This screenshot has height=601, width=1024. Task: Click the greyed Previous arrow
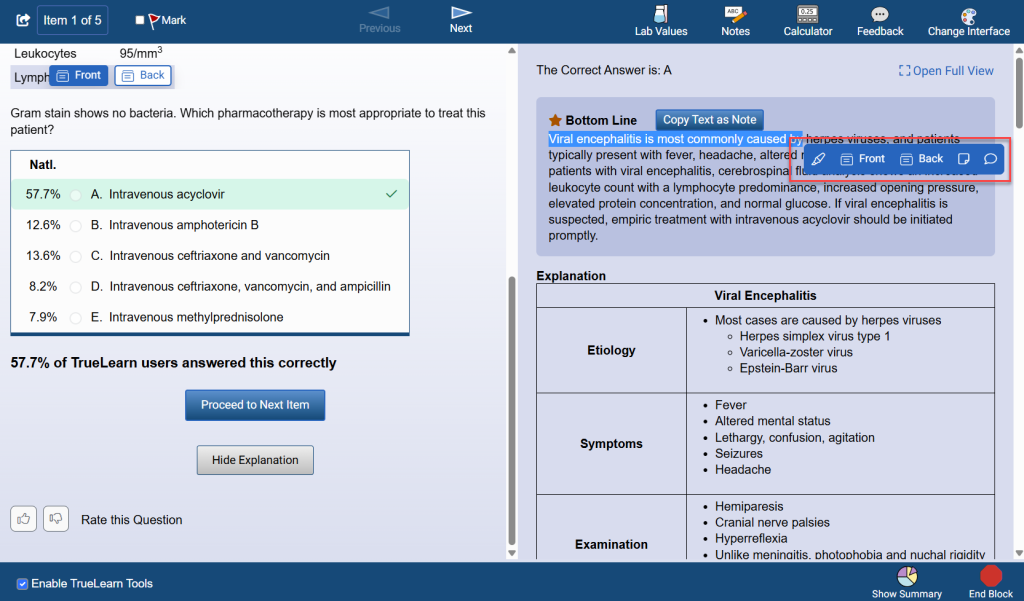click(x=379, y=20)
